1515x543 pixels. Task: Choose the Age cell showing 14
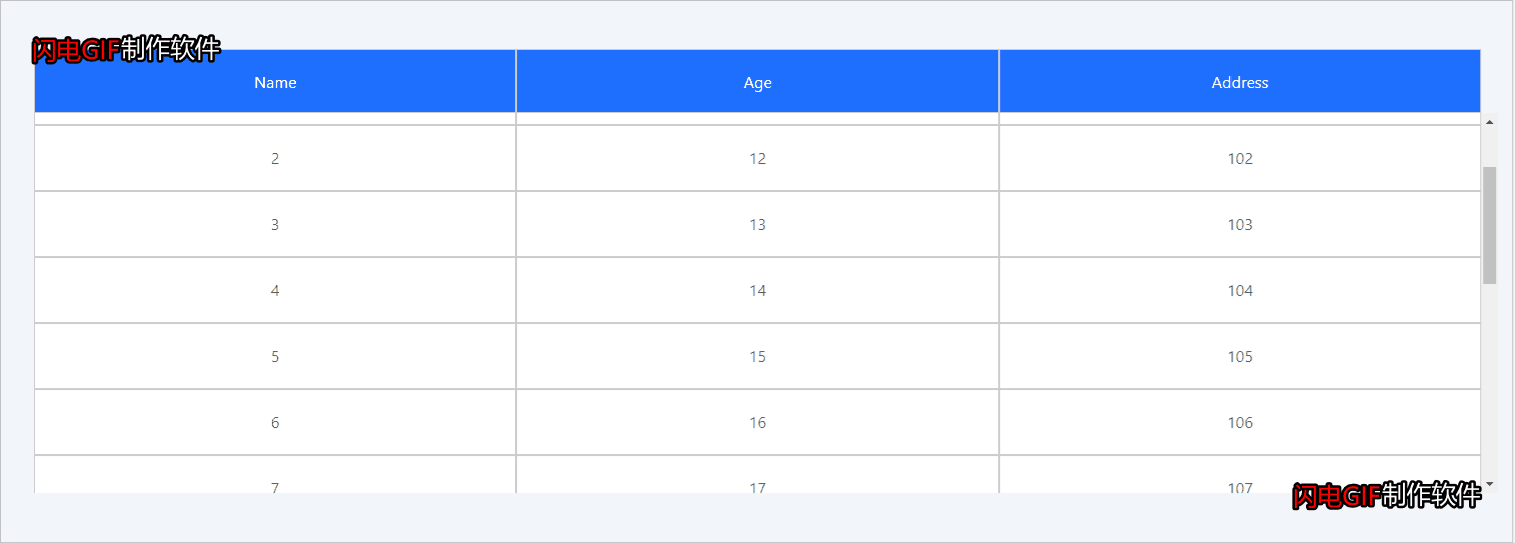pos(757,290)
